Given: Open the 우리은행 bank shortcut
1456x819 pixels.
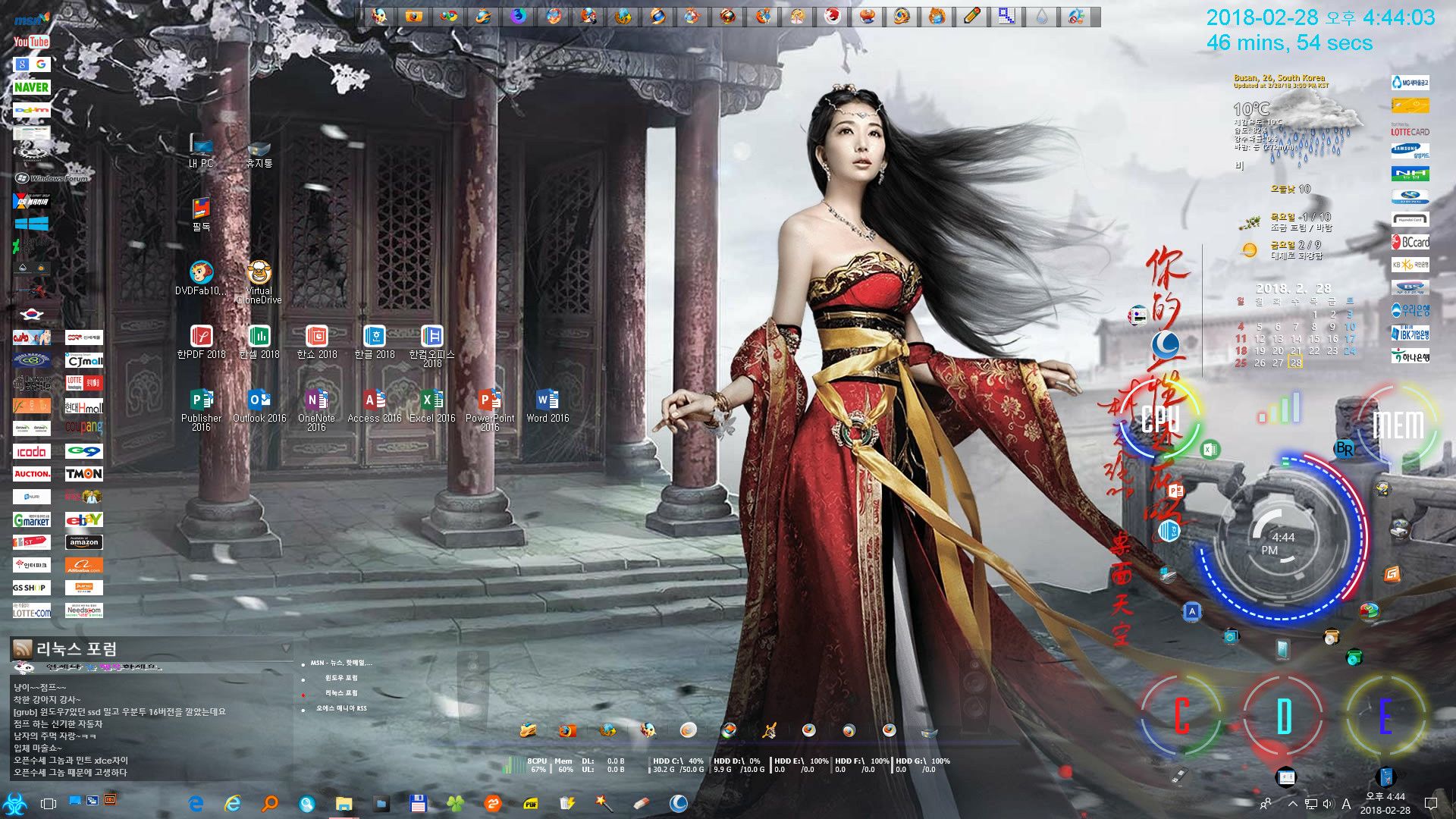Looking at the screenshot, I should coord(1410,310).
